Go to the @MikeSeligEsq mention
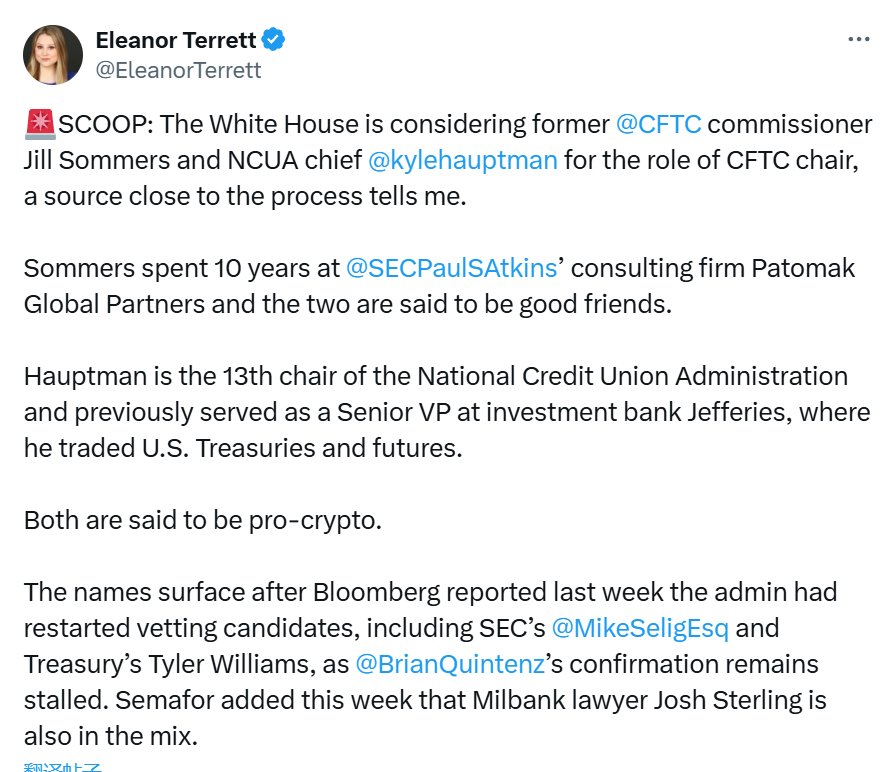 (640, 628)
